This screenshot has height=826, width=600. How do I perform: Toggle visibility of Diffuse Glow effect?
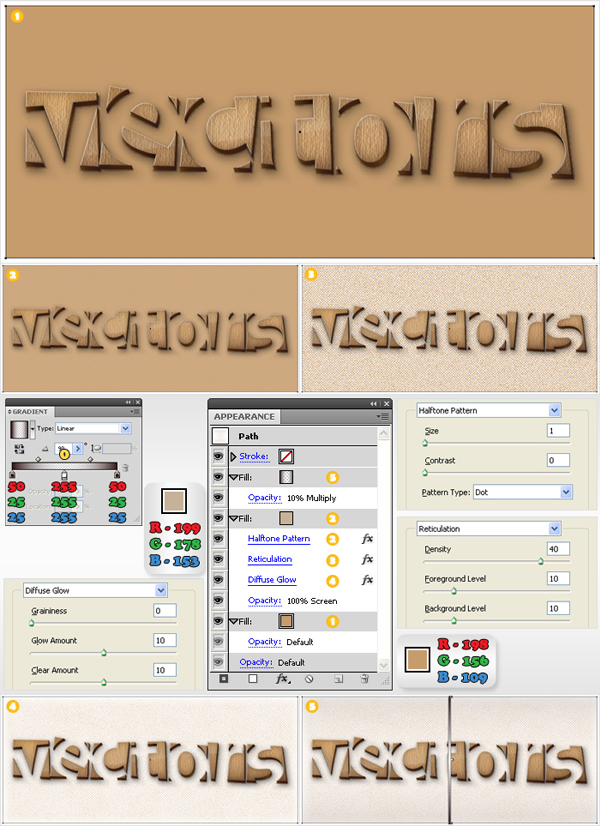tap(219, 580)
